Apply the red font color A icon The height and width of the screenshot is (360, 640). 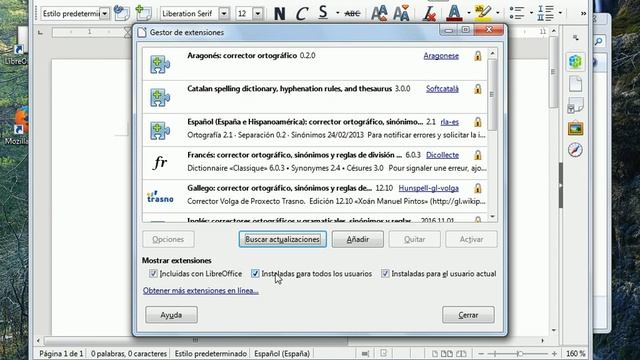454,13
